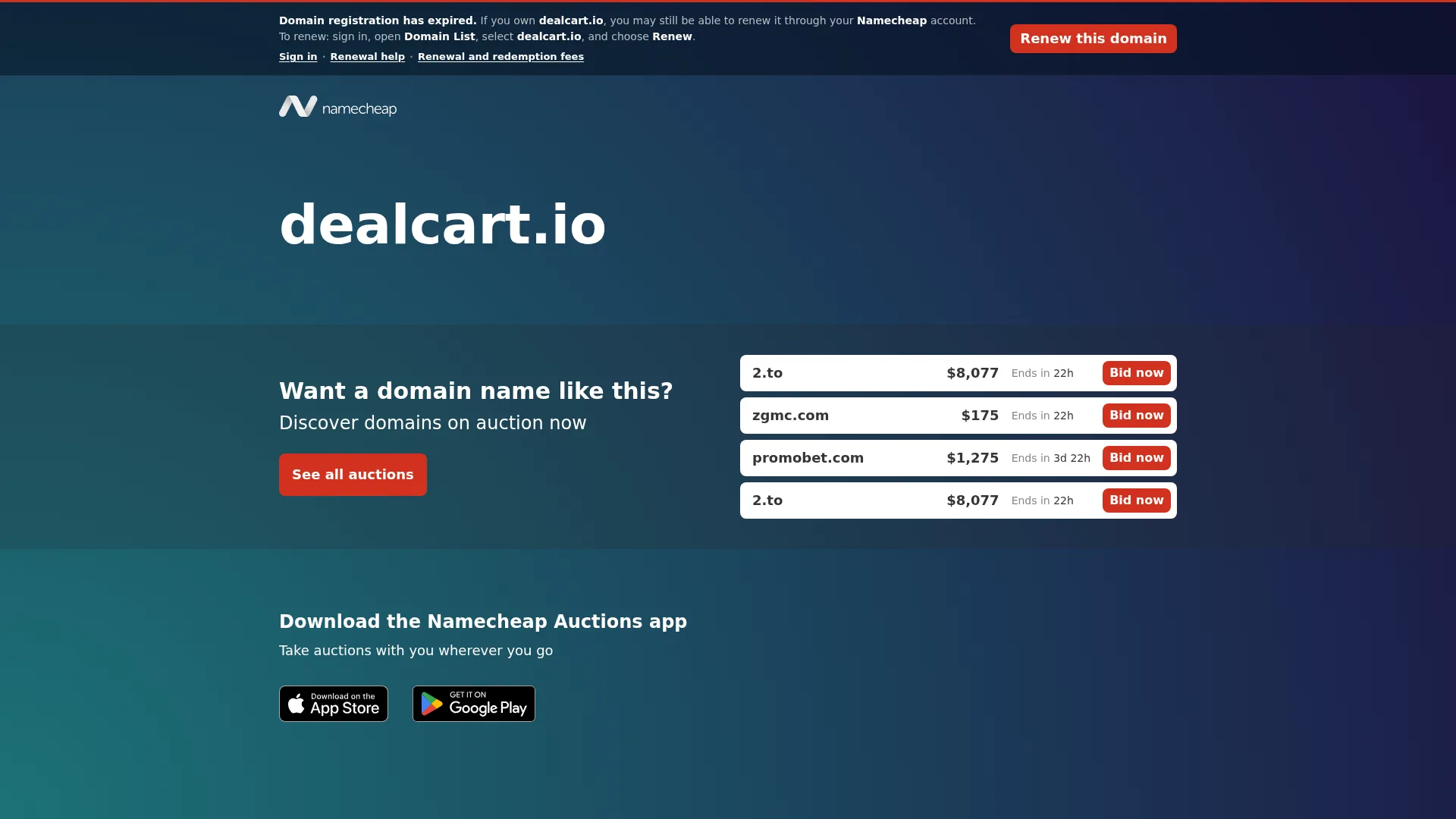Screen dimensions: 1456x819
Task: Click the Want a domain name like this? heading
Action: (x=476, y=391)
